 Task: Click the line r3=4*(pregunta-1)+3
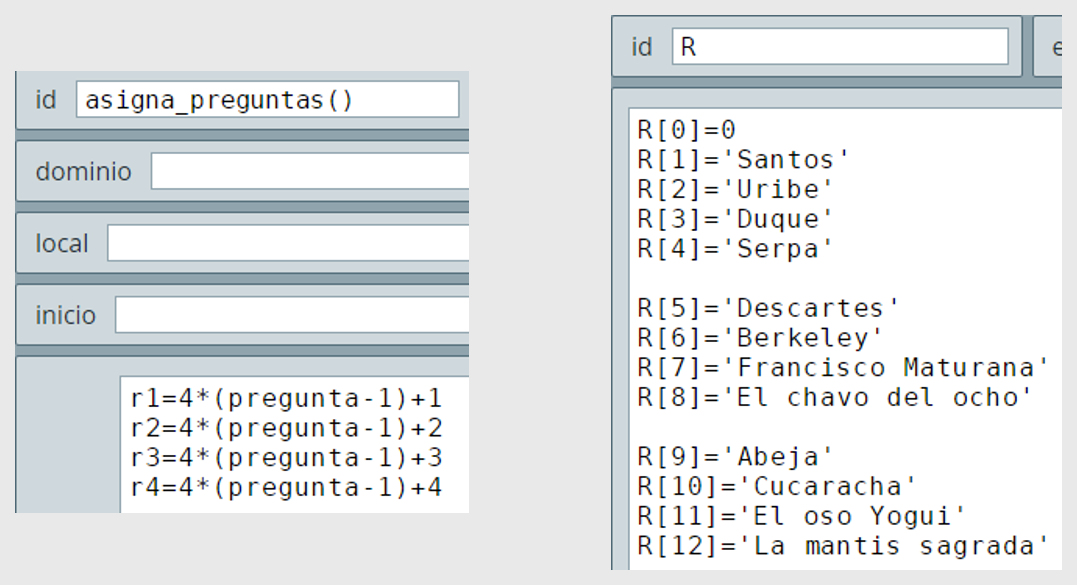click(x=286, y=458)
